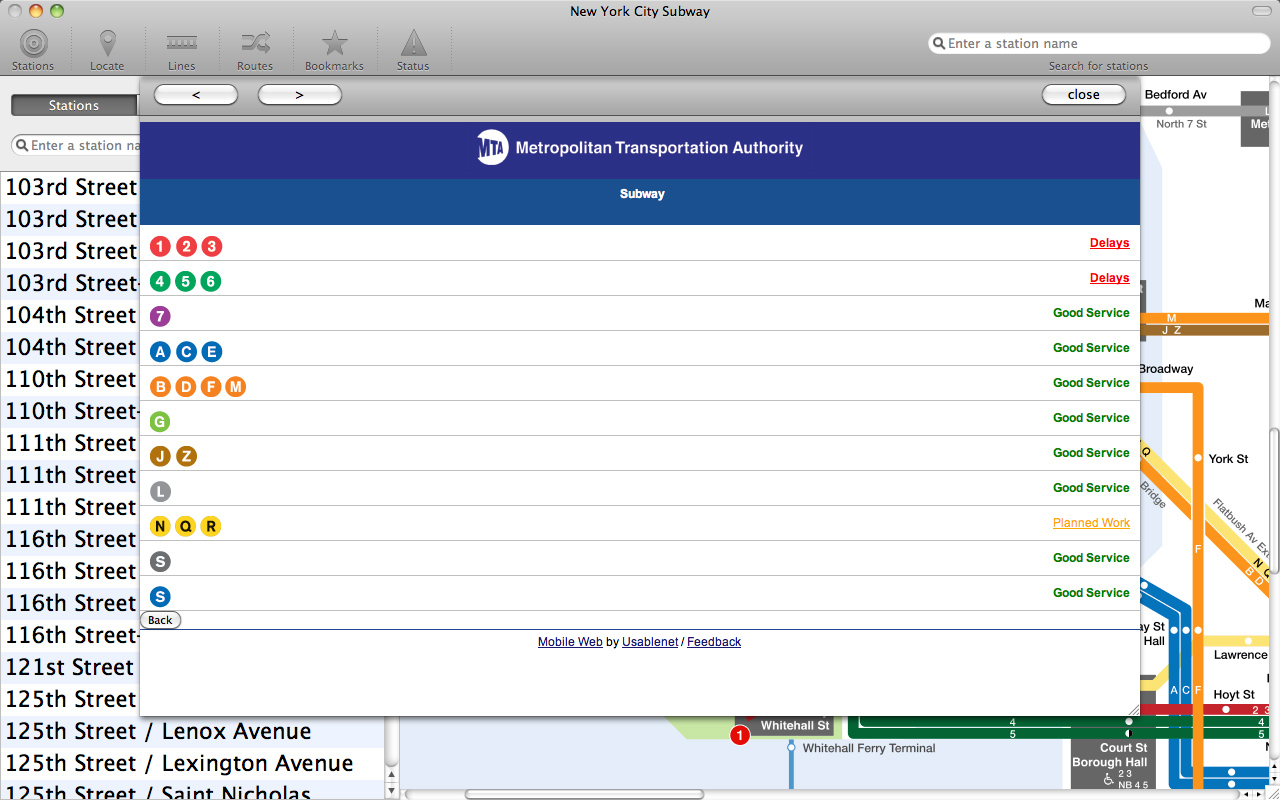Open Good Service link for 7 line

(x=1091, y=313)
